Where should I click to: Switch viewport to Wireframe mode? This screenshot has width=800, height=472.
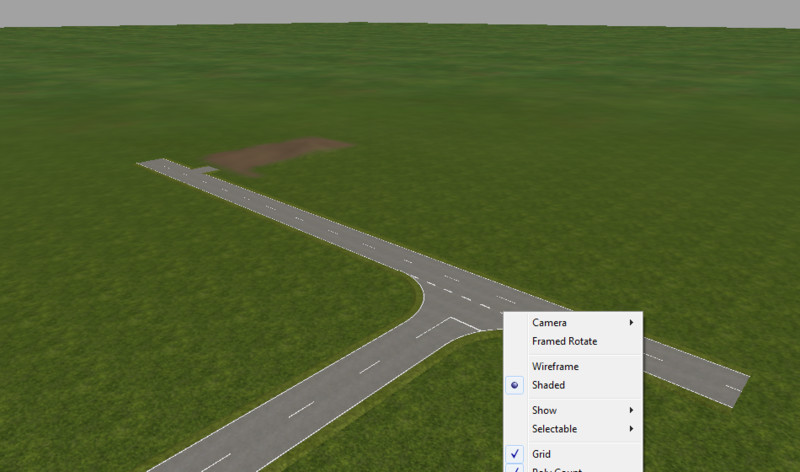click(x=555, y=367)
